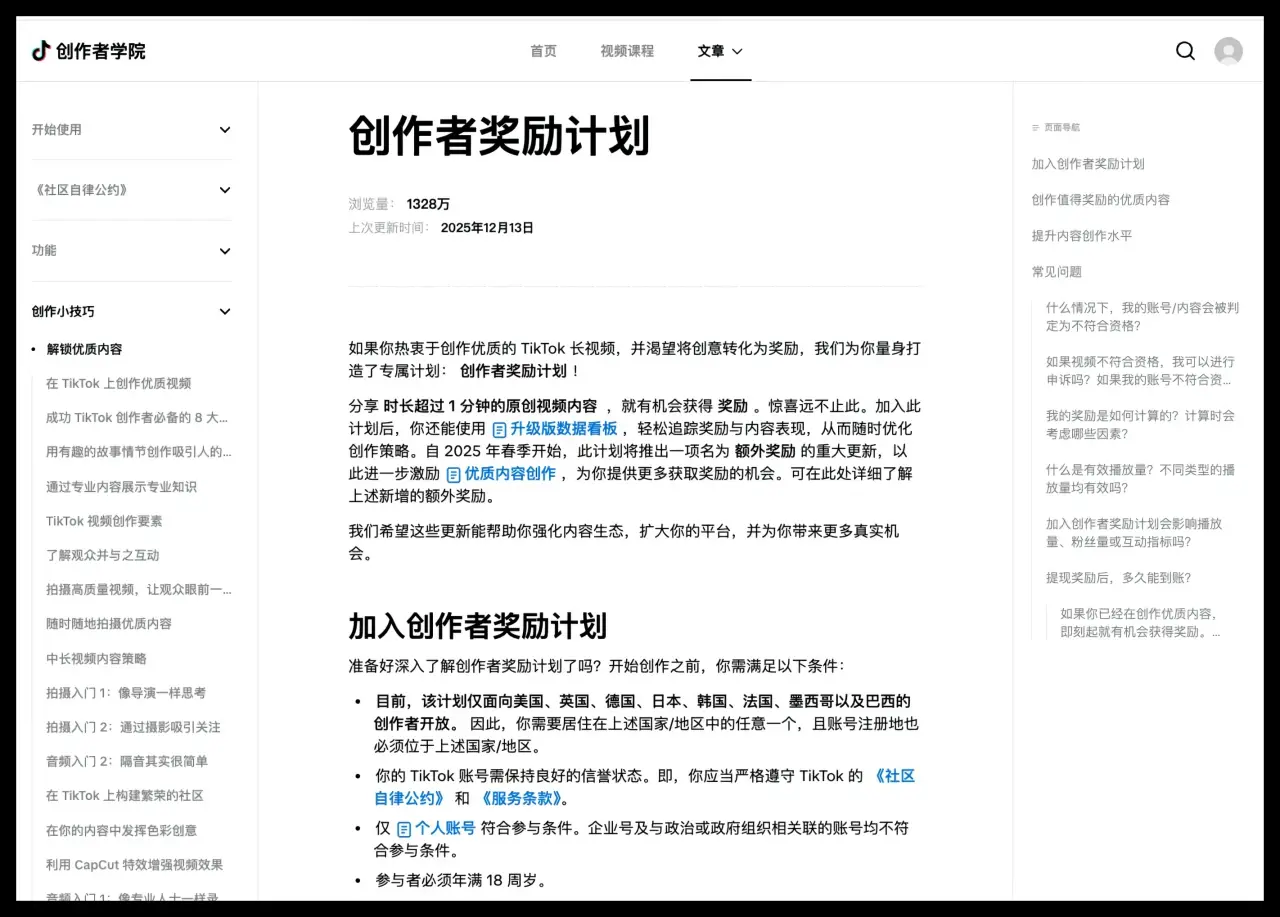Jump to 加入创作者奖励计划 in page navigation
This screenshot has width=1280, height=917.
coord(1088,164)
